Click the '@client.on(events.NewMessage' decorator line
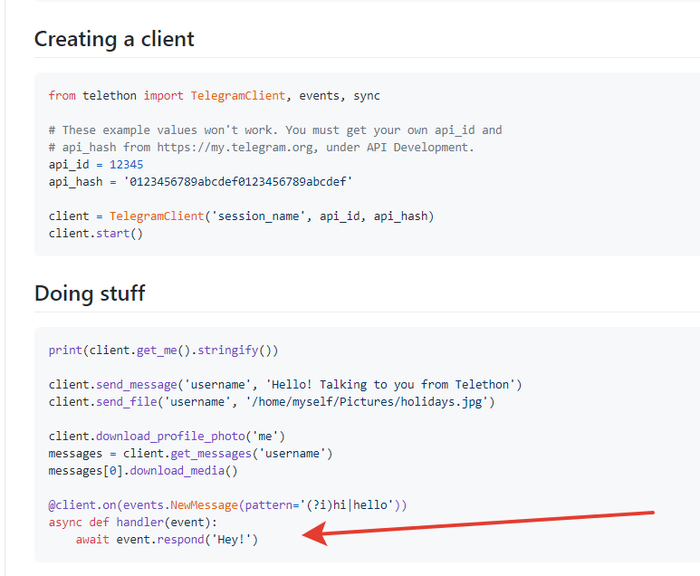The image size is (700, 576). coord(228,505)
